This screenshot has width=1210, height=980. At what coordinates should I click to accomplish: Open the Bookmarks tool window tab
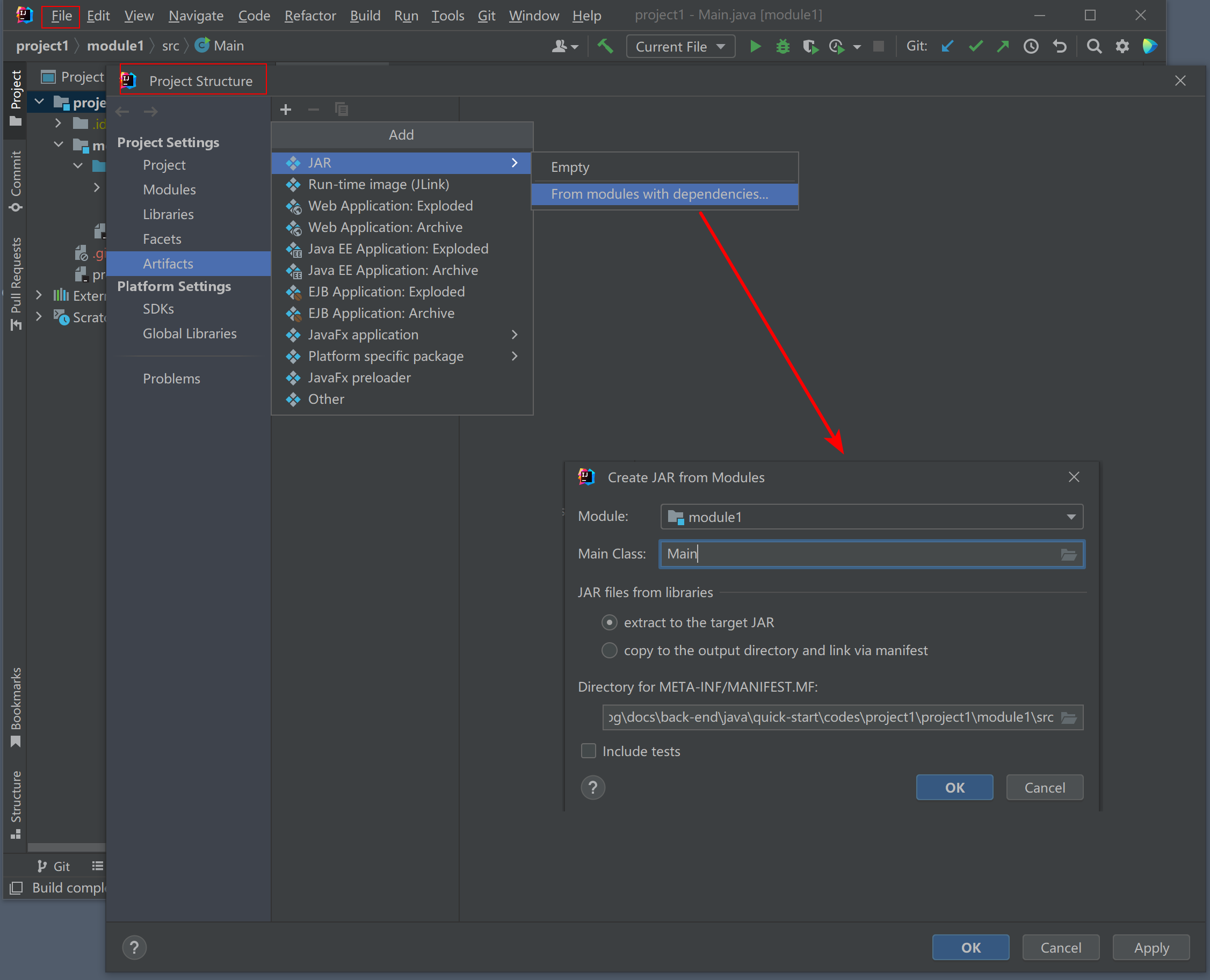pyautogui.click(x=16, y=707)
